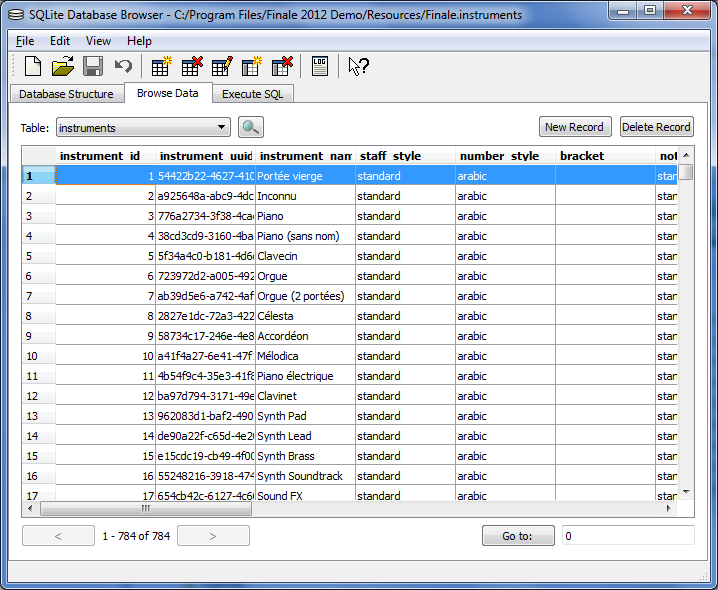
Task: Click the horizontal scrollbar thumb below the table
Action: (146, 508)
